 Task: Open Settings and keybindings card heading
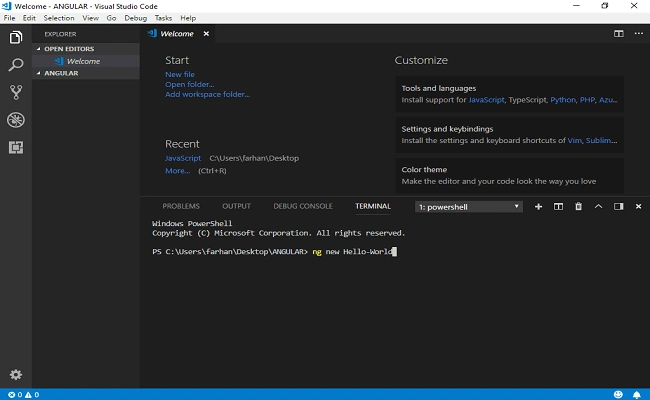click(447, 129)
